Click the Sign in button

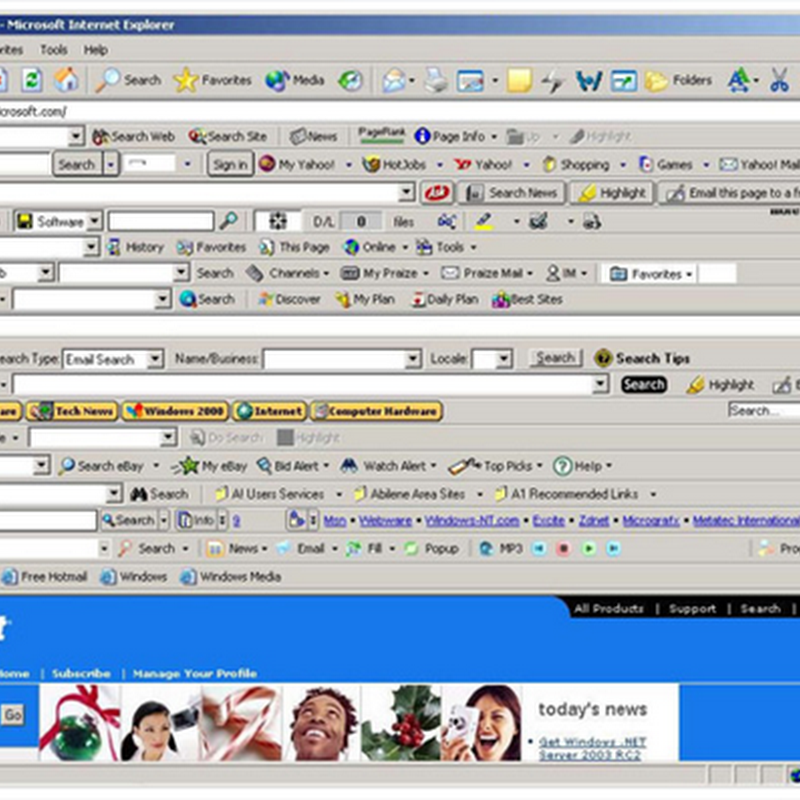(230, 164)
